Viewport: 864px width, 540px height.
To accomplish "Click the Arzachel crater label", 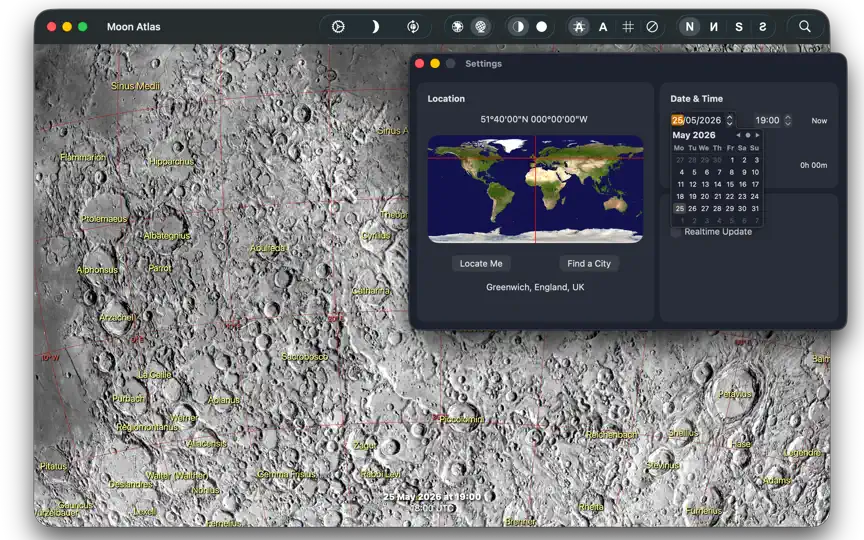I will tap(117, 317).
